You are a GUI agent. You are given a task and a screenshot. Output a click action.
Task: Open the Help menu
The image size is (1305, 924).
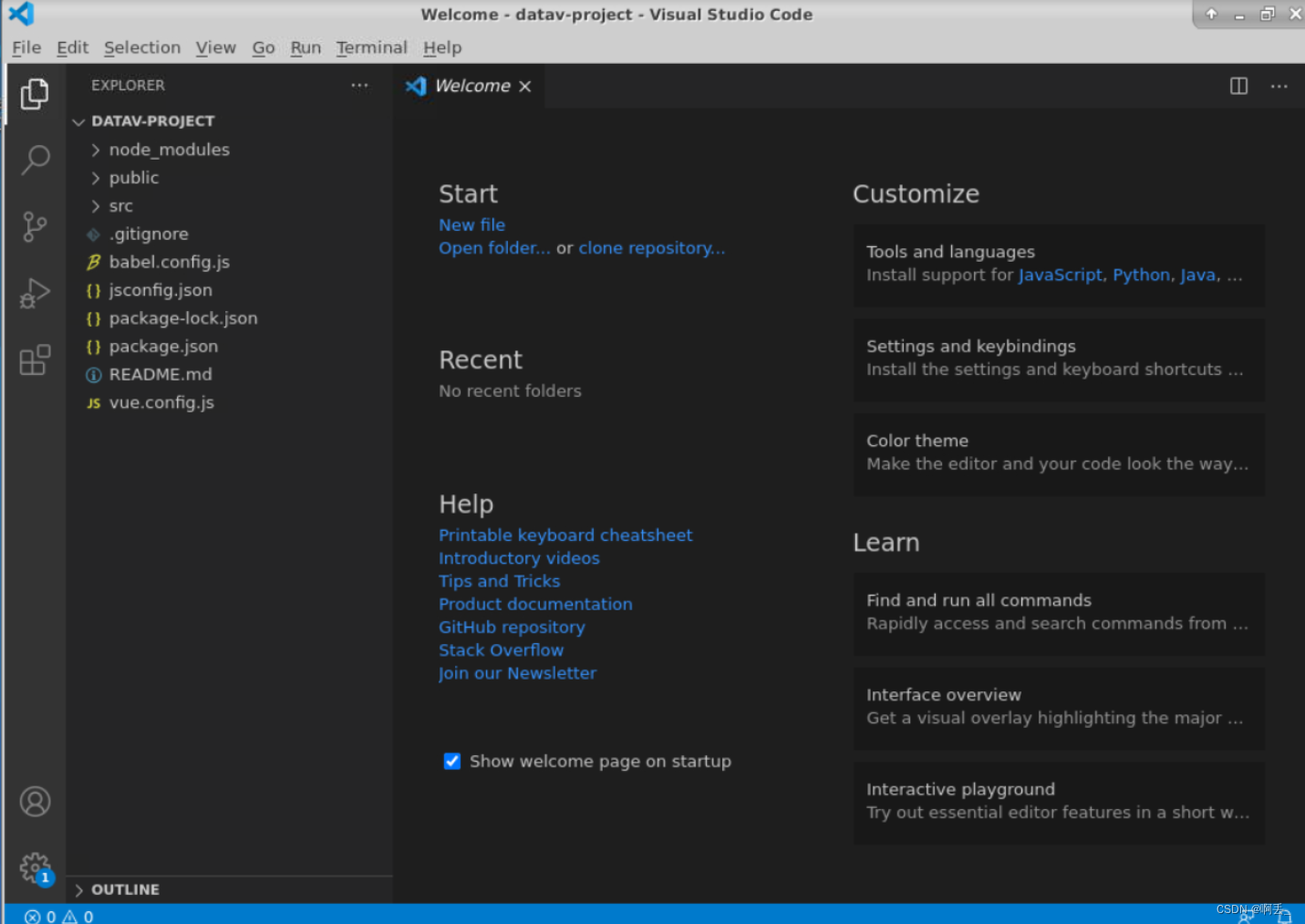442,47
